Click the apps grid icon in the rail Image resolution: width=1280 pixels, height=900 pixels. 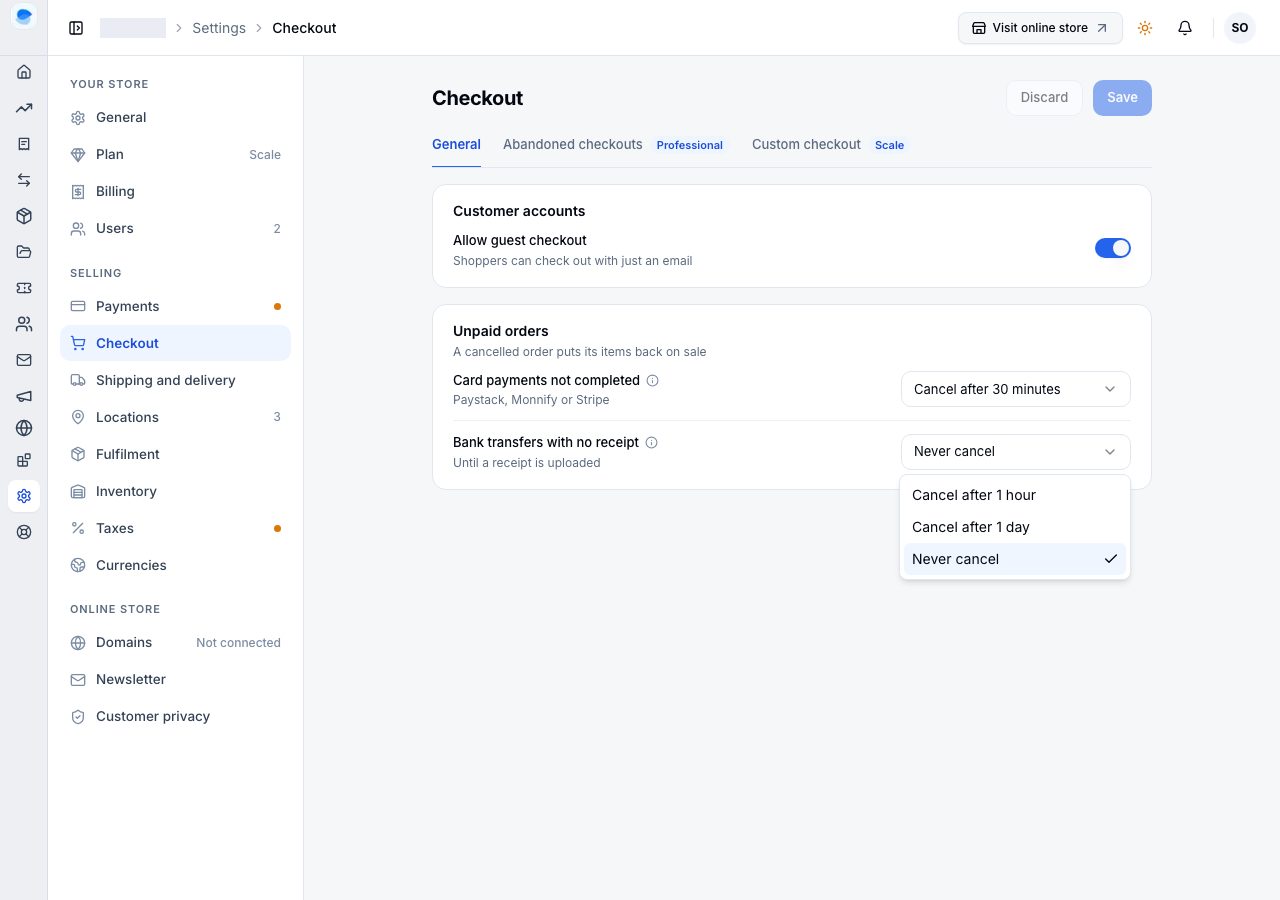(x=24, y=460)
